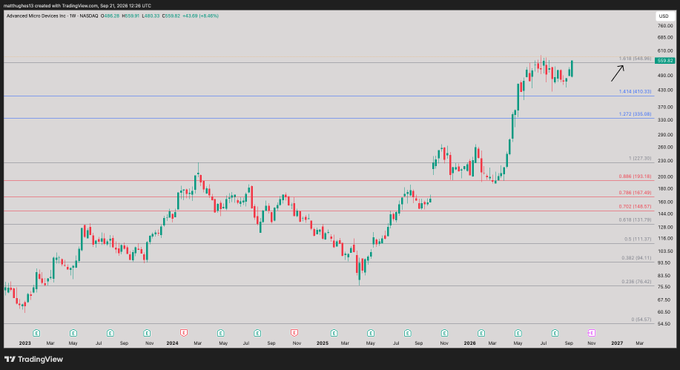Select the 1.618 (548.96) Fibonacci label
The width and height of the screenshot is (680, 370).
coord(635,58)
